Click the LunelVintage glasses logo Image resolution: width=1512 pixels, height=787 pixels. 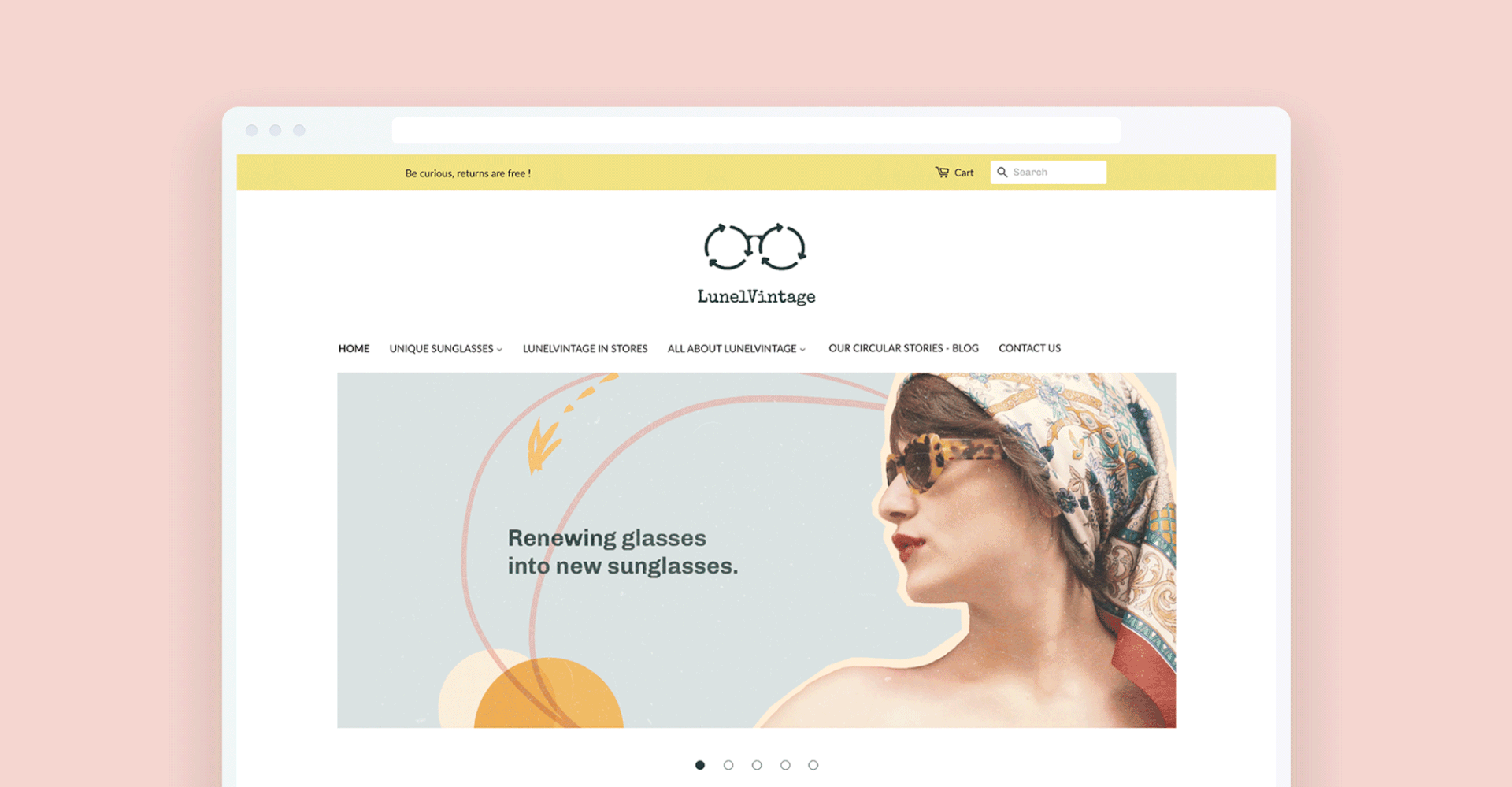[755, 247]
